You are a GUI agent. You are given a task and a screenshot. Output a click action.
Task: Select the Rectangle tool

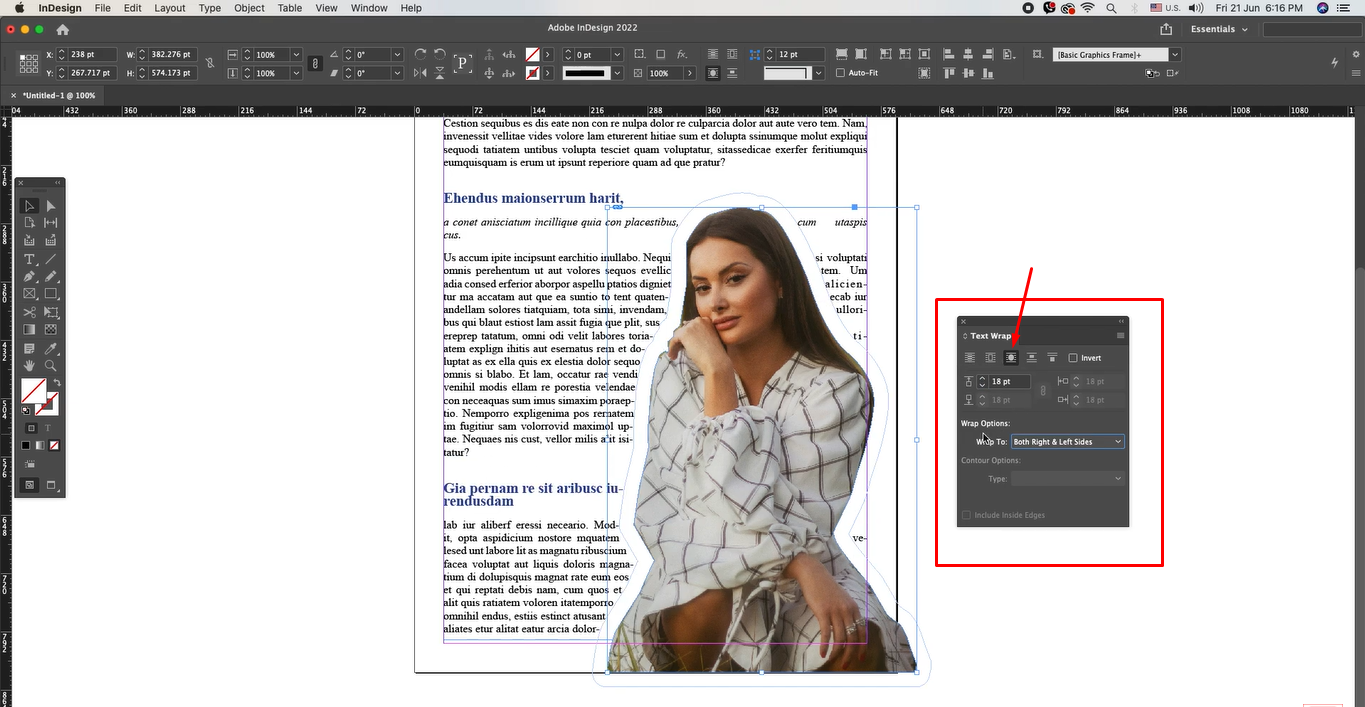tap(50, 293)
